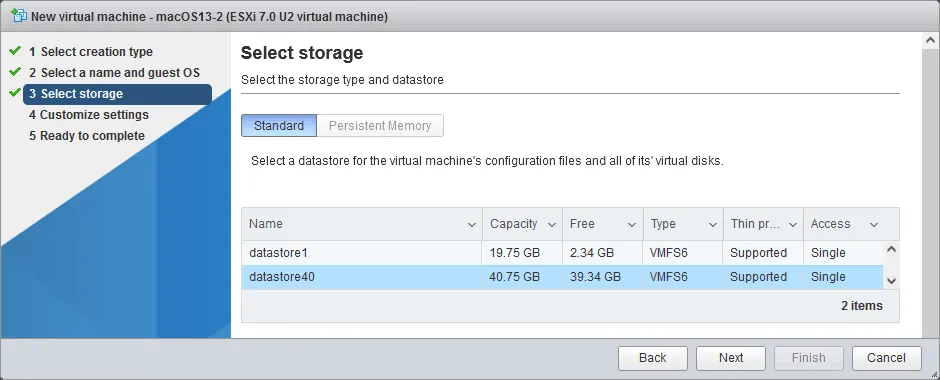Click the new virtual machine title icon
Viewport: 940px width, 380px height.
pyautogui.click(x=19, y=16)
